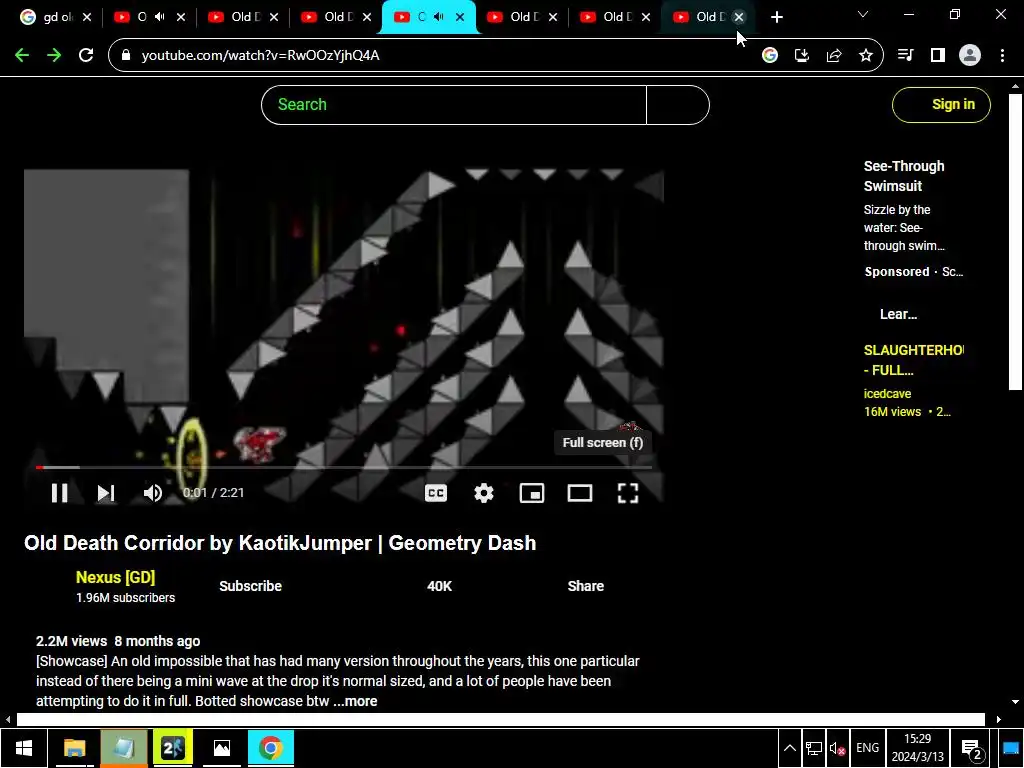This screenshot has width=1024, height=768.
Task: Open media controls in Chrome toolbar
Action: point(906,56)
